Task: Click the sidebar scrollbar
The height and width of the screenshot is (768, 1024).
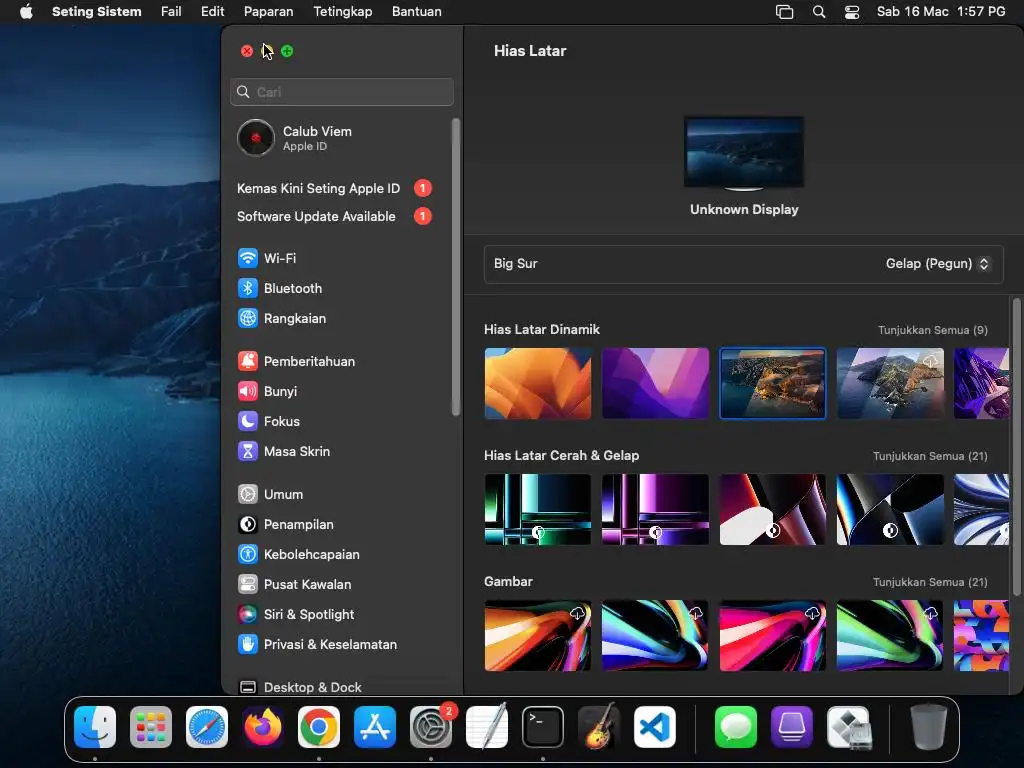Action: [x=455, y=266]
